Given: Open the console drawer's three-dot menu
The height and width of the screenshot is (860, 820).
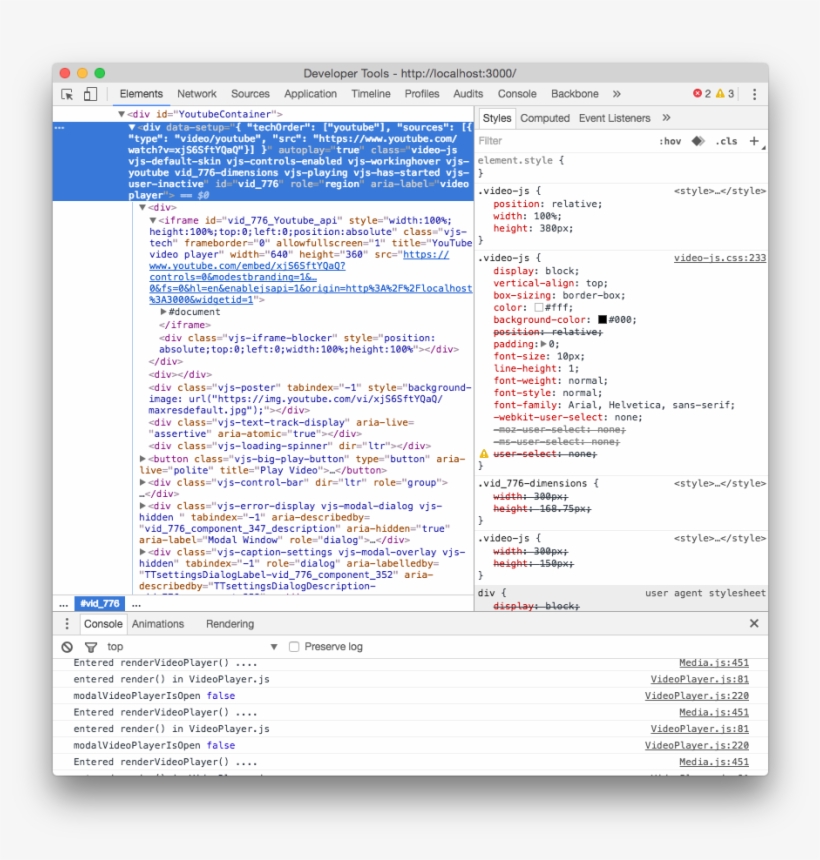Looking at the screenshot, I should [x=66, y=623].
